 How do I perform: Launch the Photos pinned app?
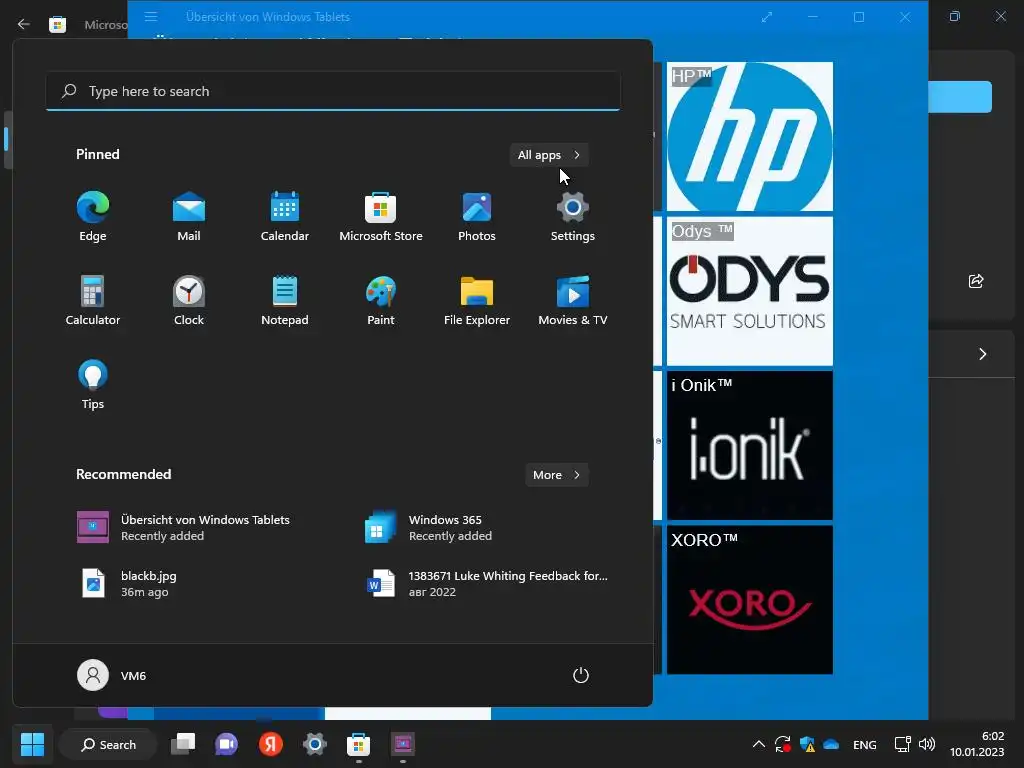pos(477,217)
